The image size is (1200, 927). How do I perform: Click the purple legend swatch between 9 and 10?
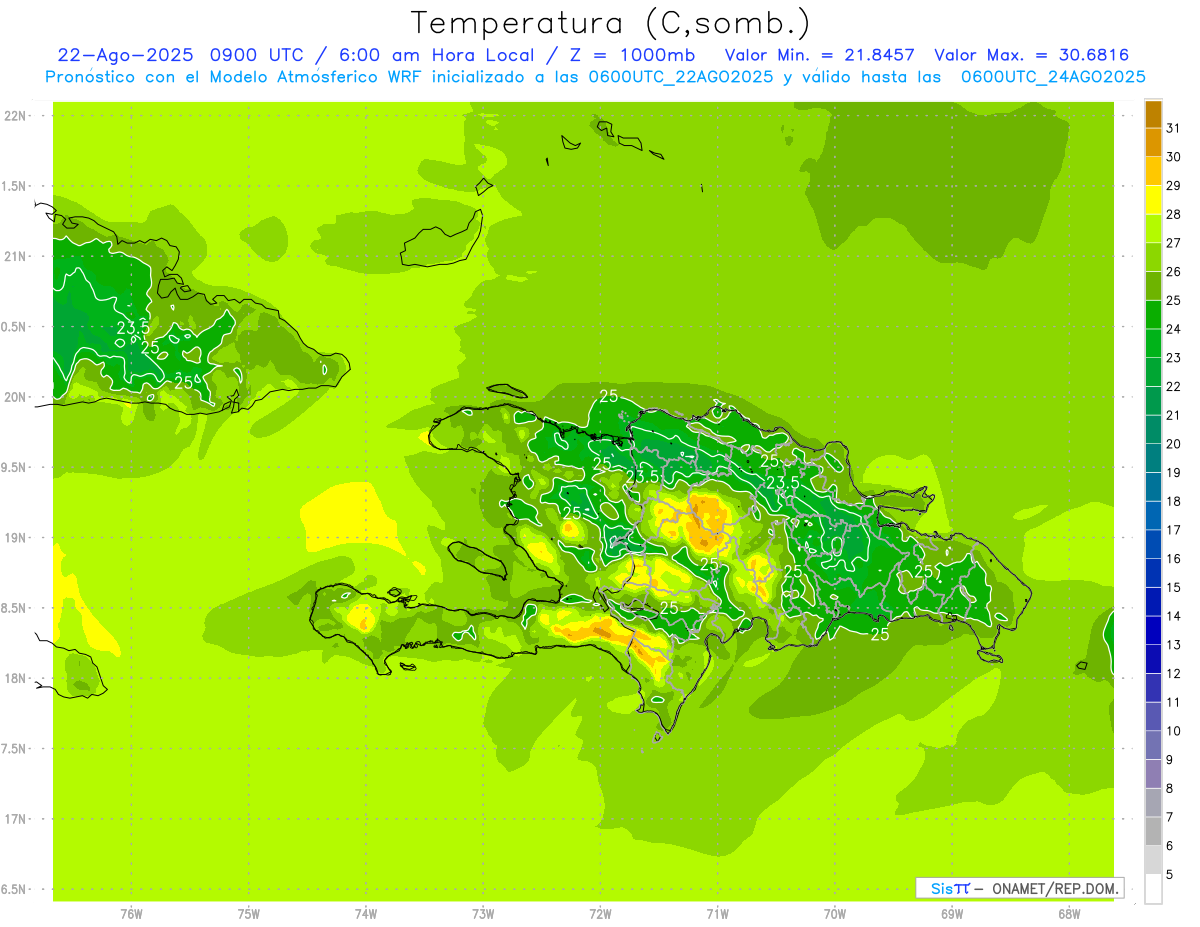1153,745
